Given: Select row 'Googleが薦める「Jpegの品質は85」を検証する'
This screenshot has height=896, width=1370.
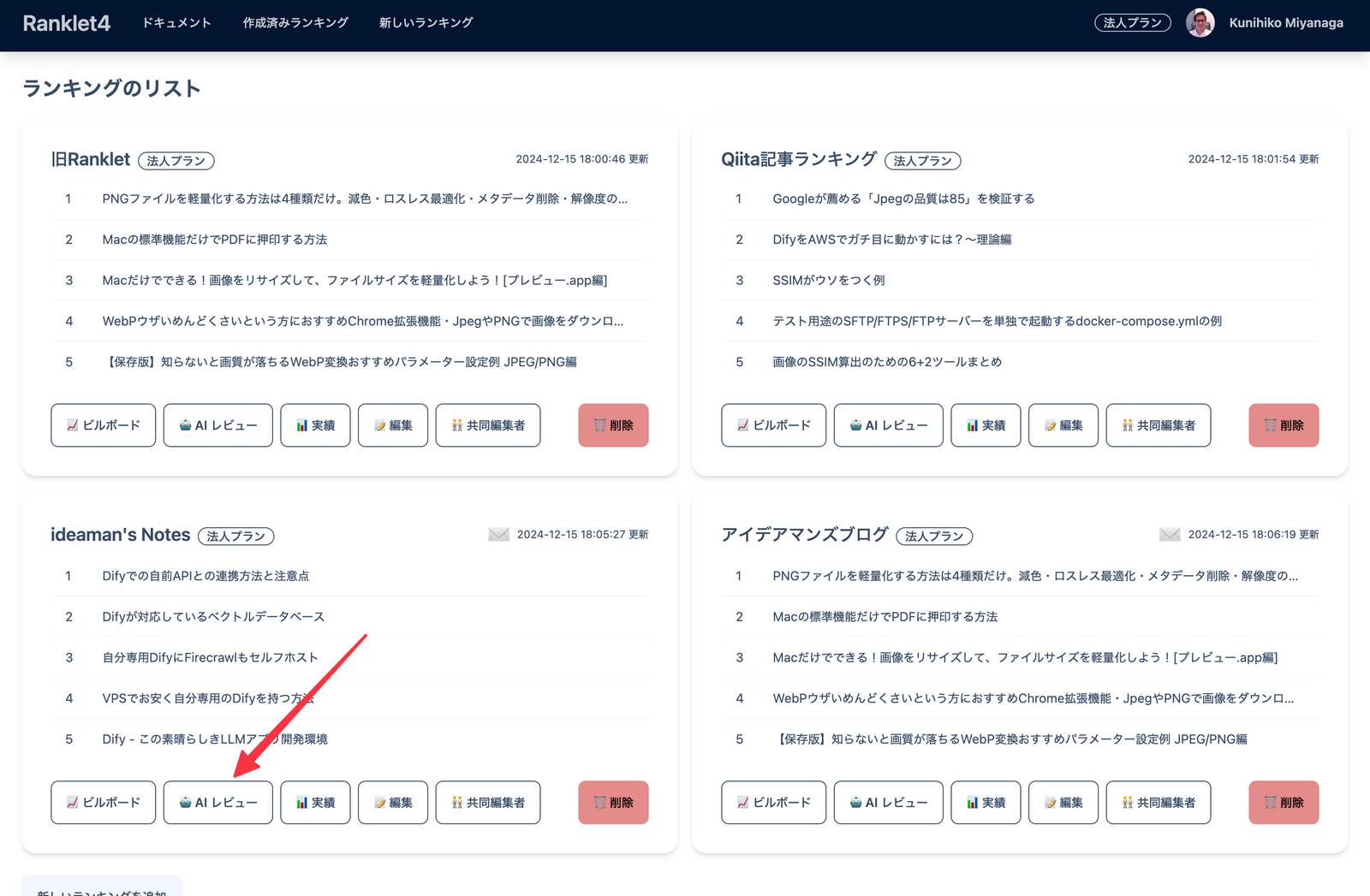Looking at the screenshot, I should [1020, 199].
